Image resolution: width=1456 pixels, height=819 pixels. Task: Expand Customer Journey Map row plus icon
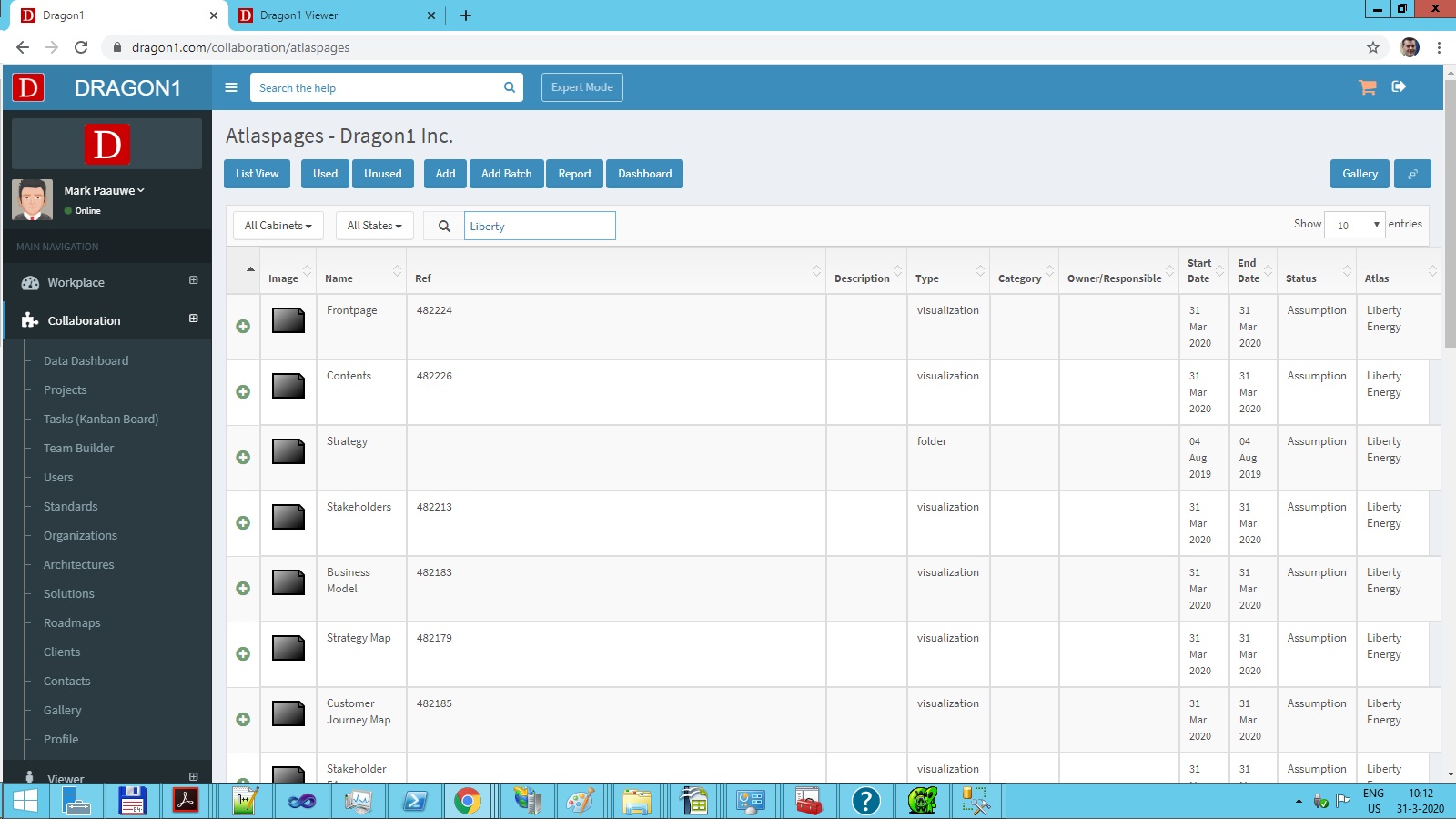click(243, 719)
